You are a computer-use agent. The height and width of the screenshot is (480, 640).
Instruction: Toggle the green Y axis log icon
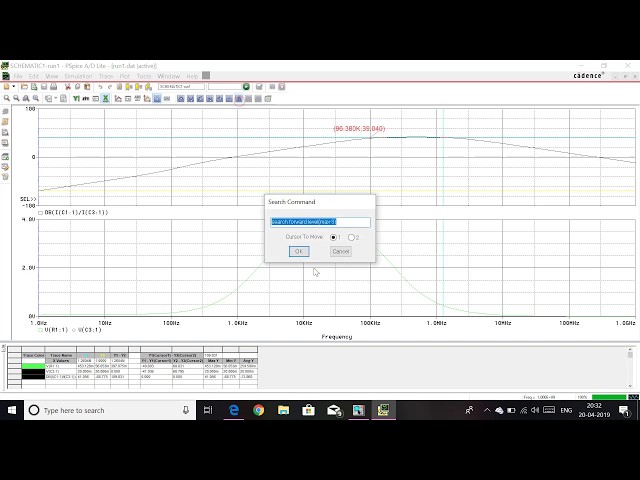coord(76,98)
